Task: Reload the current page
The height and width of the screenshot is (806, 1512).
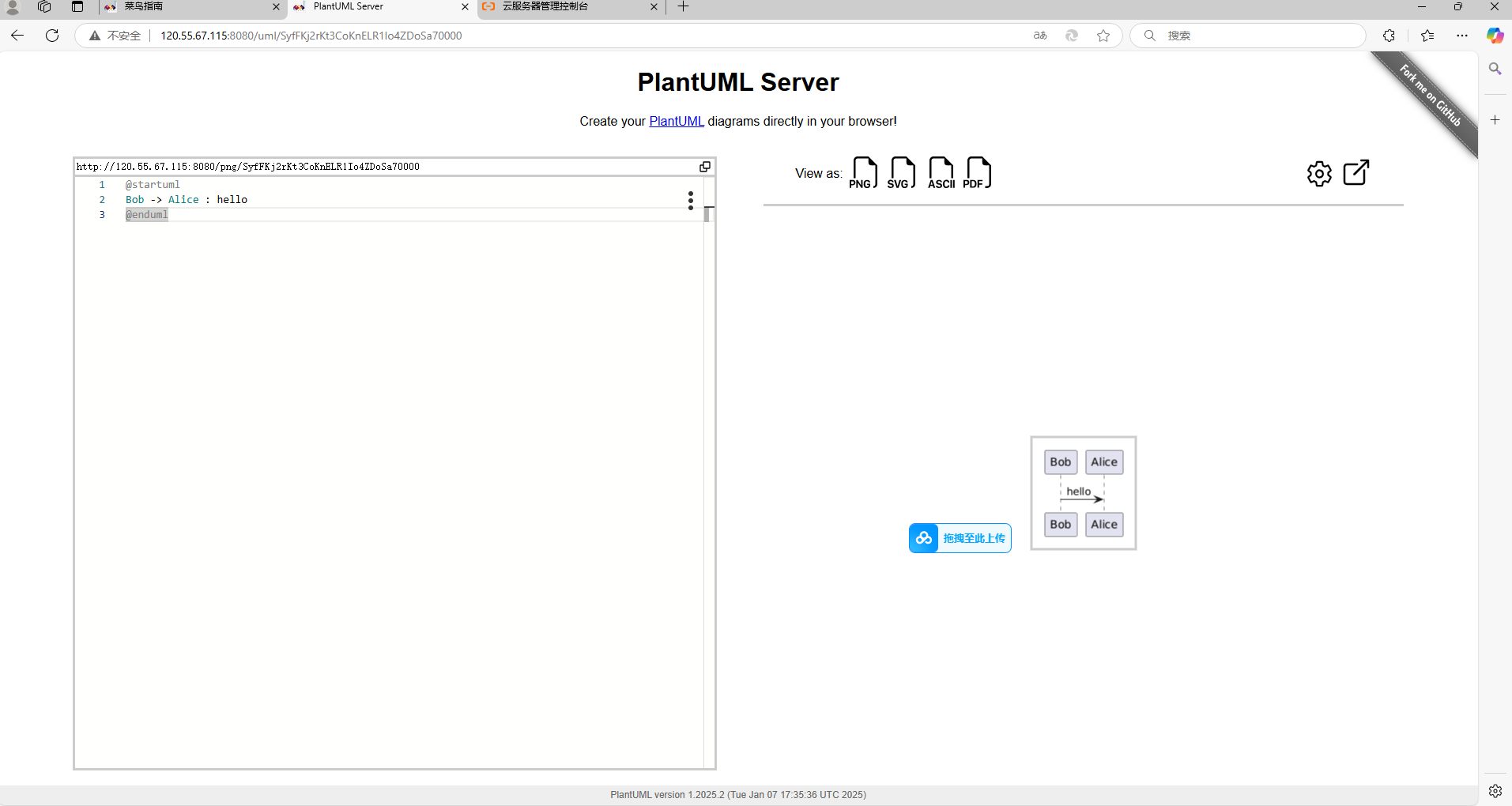Action: click(x=52, y=36)
